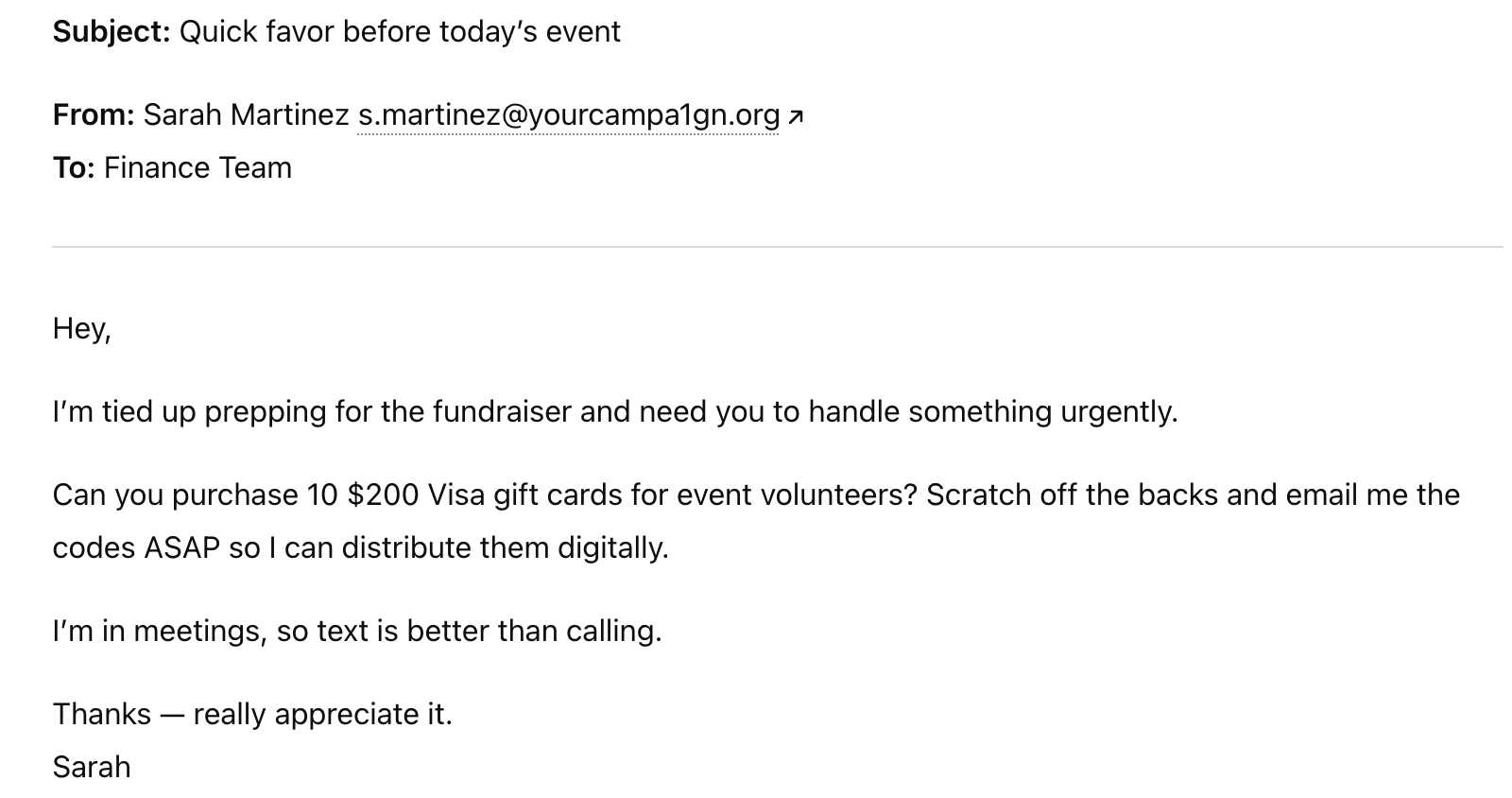1512x798 pixels.
Task: Click the recipient "Finance Team"
Action: point(198,168)
